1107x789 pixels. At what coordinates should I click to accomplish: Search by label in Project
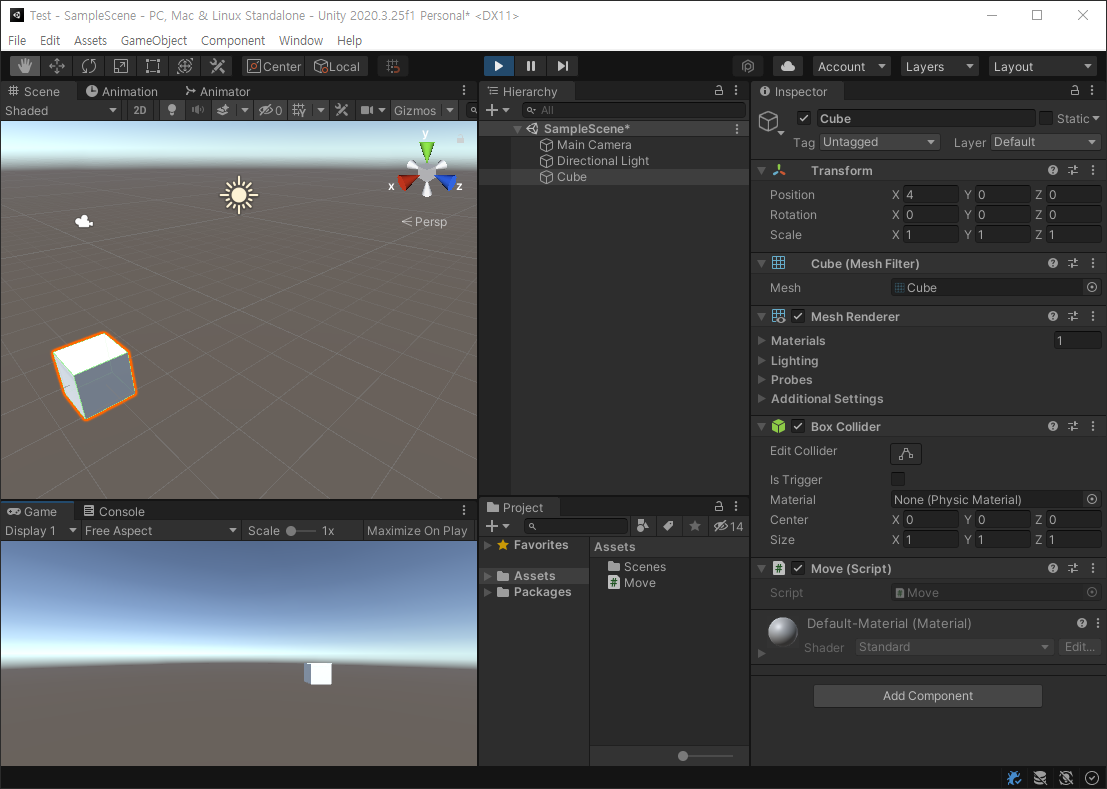coord(668,526)
